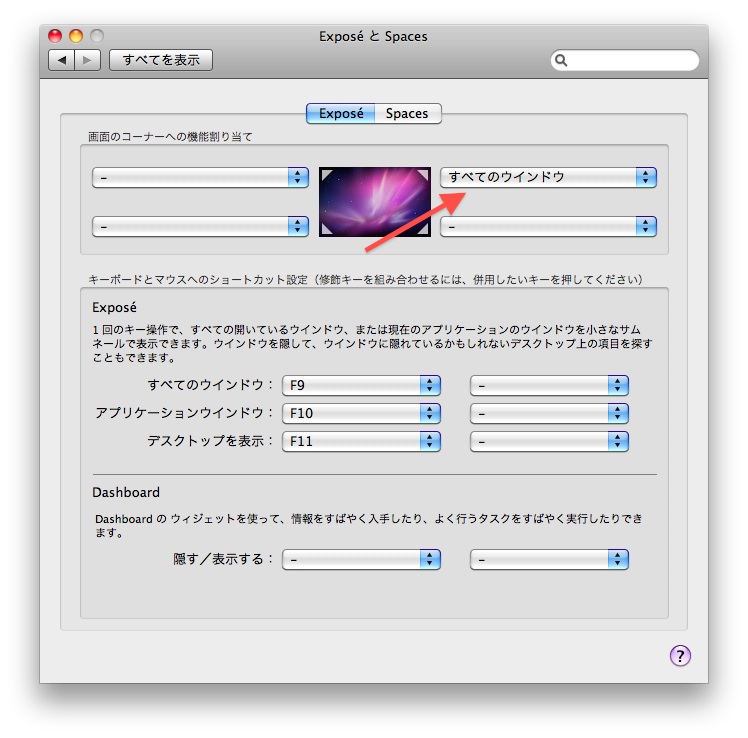748x738 pixels.
Task: Open Dashboard 隠す／表示する mouse shortcut dropdown
Action: 549,559
